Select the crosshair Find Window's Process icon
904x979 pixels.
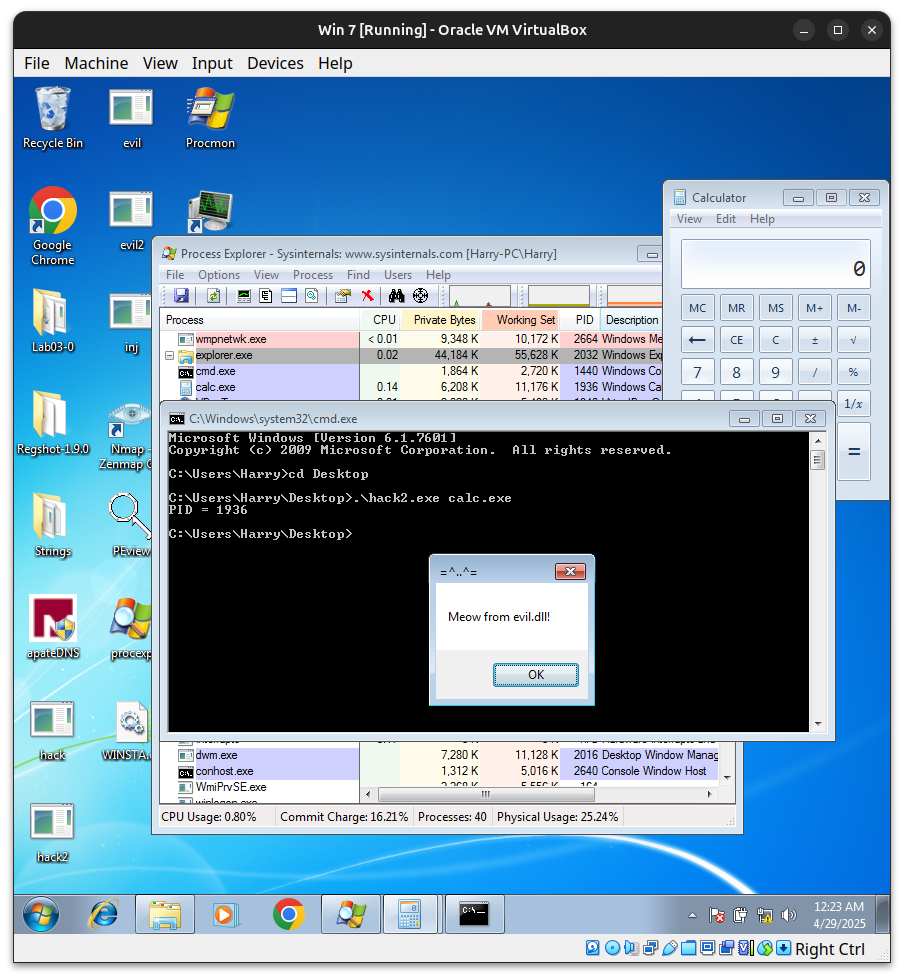point(421,296)
